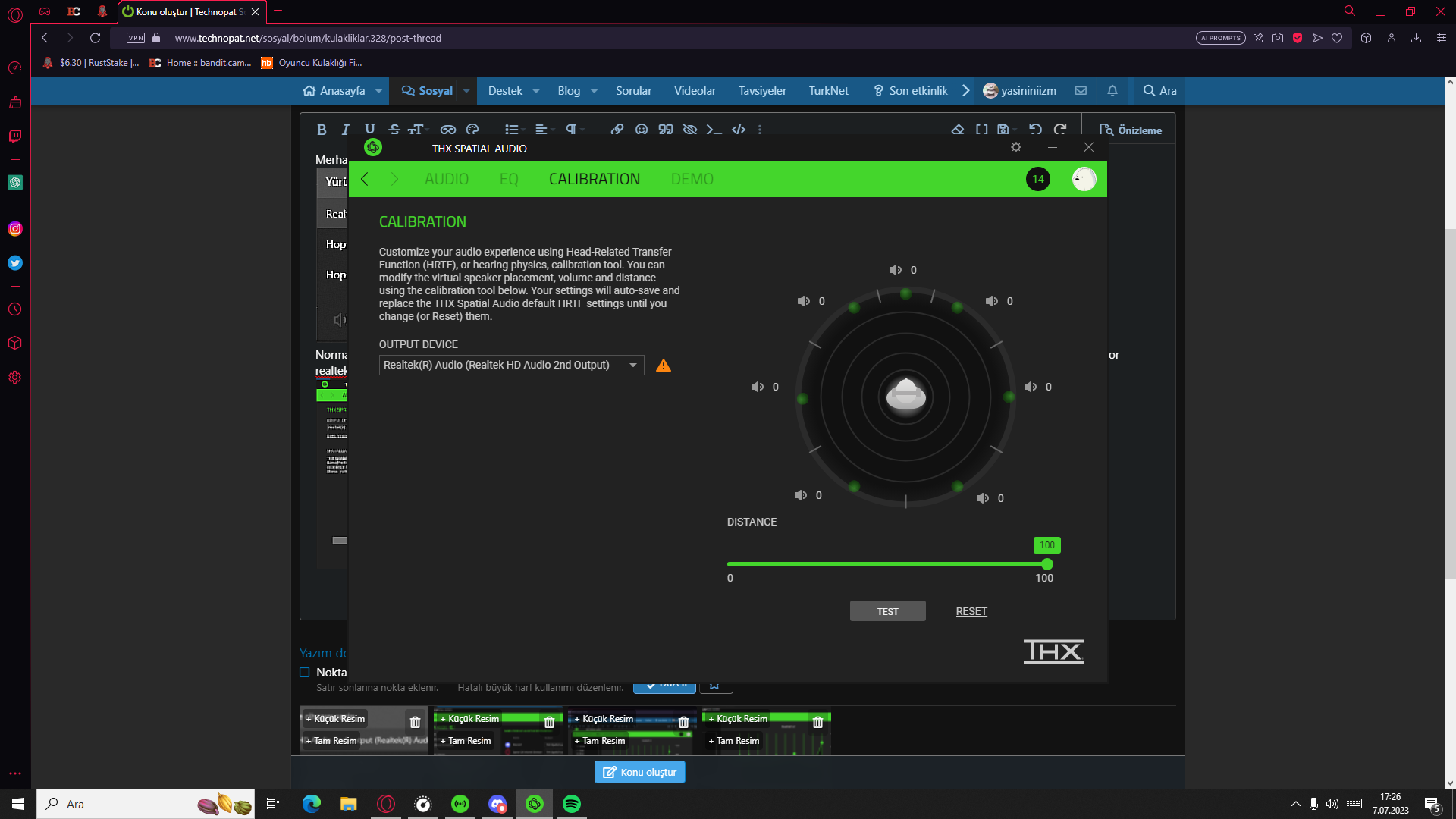Click the back arrow in THX window
The height and width of the screenshot is (819, 1456).
pos(365,179)
